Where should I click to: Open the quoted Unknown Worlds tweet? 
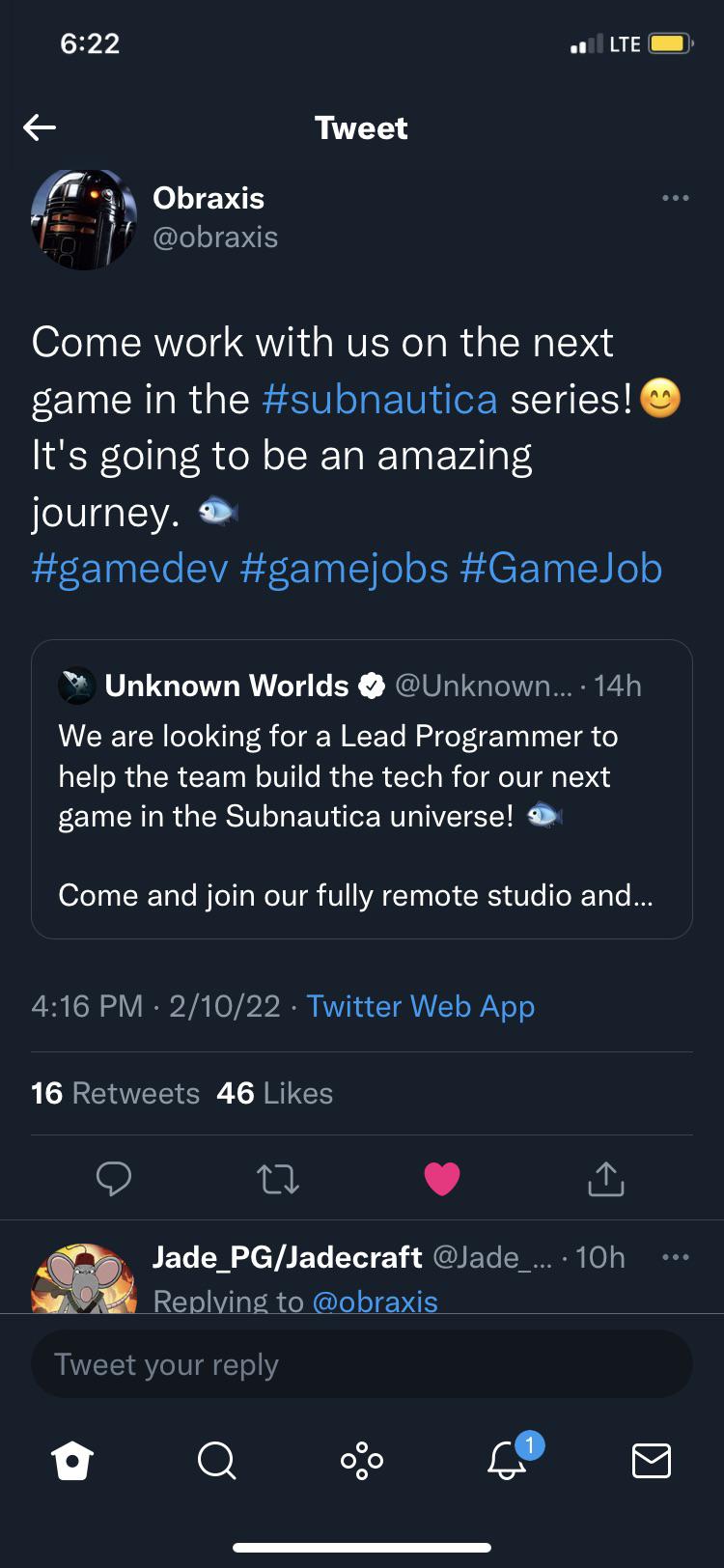[x=361, y=787]
